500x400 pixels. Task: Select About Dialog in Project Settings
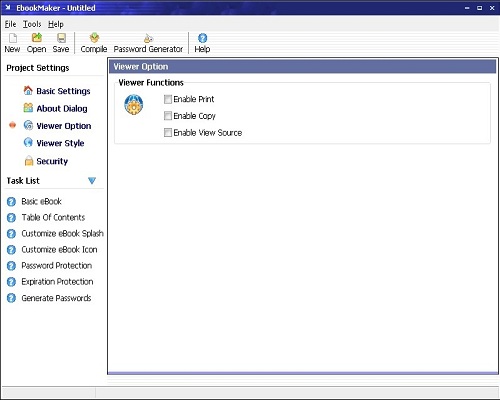coord(62,108)
